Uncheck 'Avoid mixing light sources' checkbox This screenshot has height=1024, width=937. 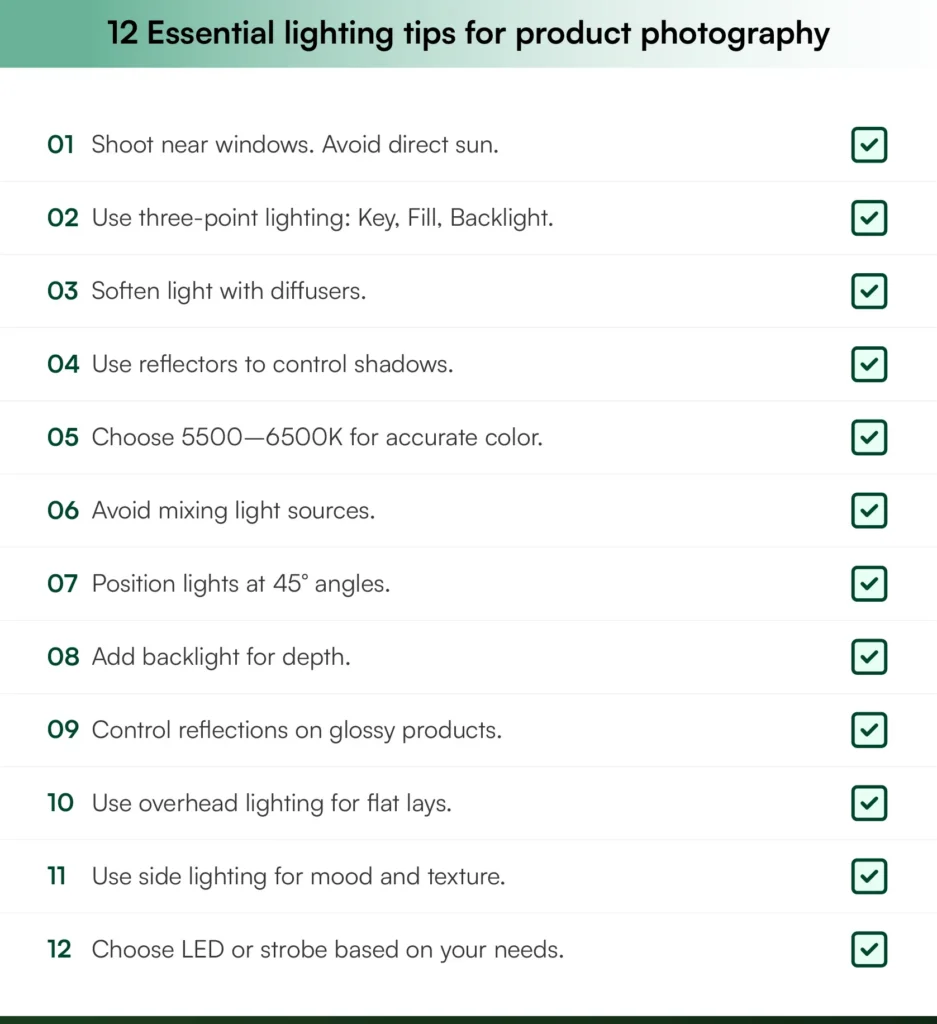click(869, 510)
